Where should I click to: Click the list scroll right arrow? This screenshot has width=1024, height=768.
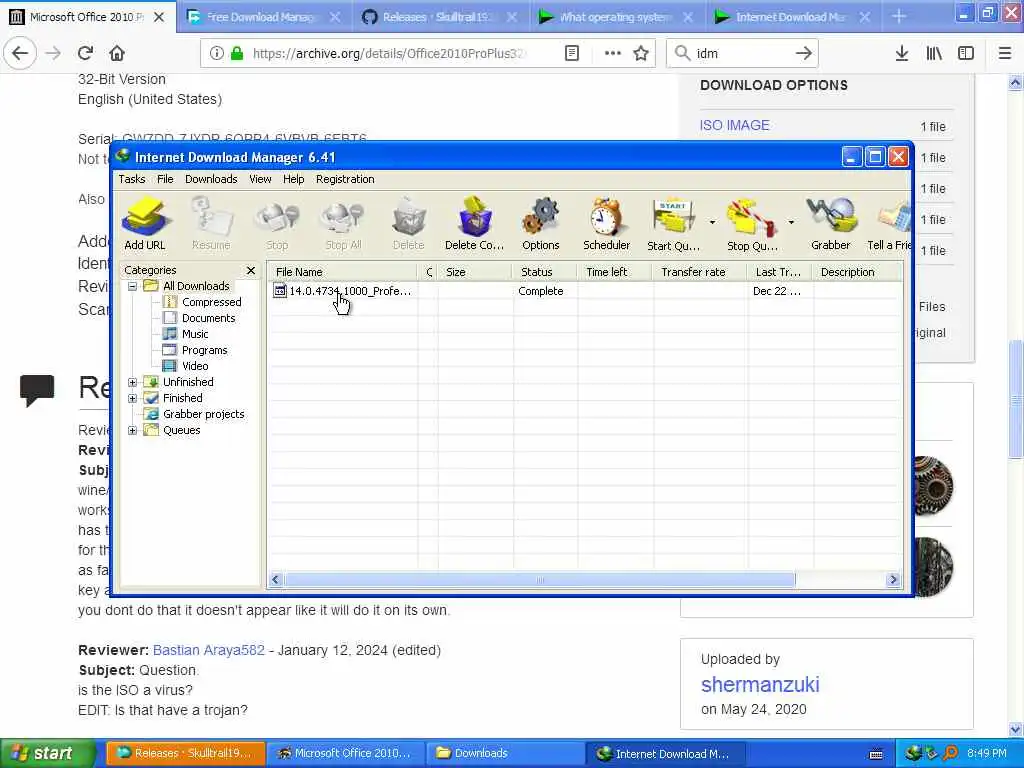(x=893, y=580)
